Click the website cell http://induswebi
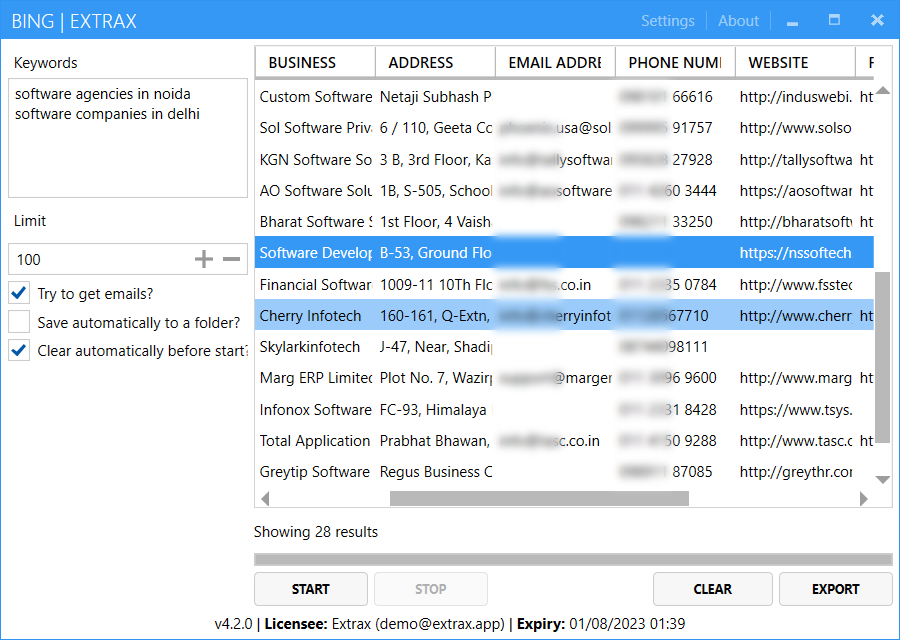This screenshot has height=640, width=900. [796, 96]
